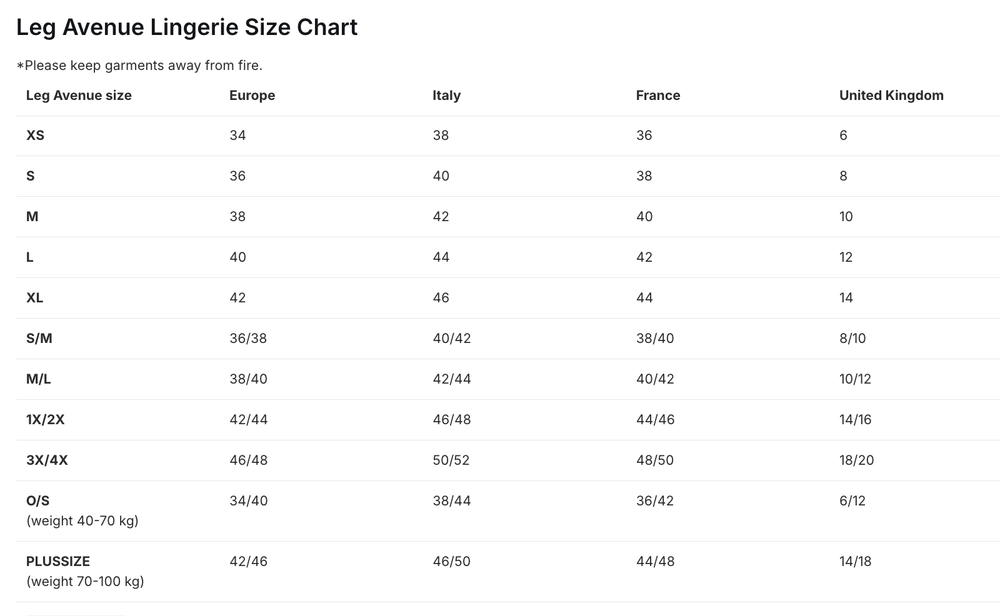1000x616 pixels.
Task: Click the weight 70-100 kg note
Action: [x=85, y=582]
